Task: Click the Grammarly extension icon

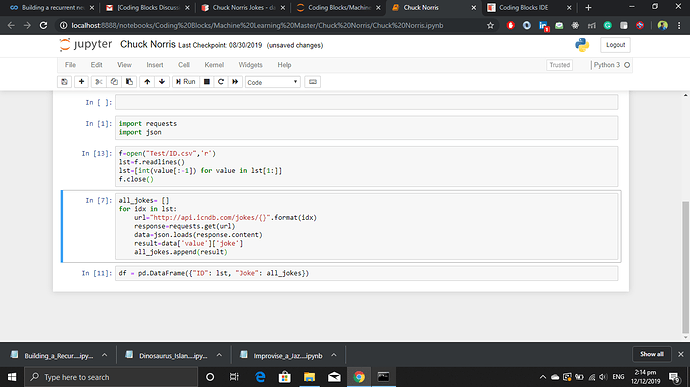Action: [x=607, y=26]
